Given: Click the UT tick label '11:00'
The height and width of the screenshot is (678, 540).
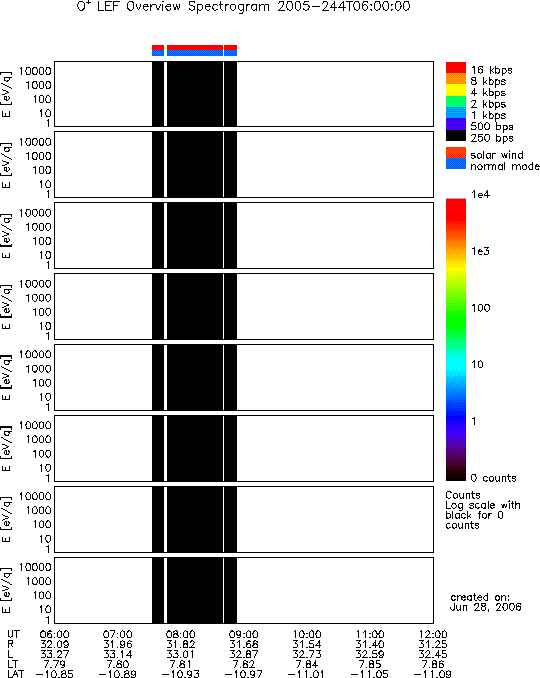Looking at the screenshot, I should coord(370,634).
